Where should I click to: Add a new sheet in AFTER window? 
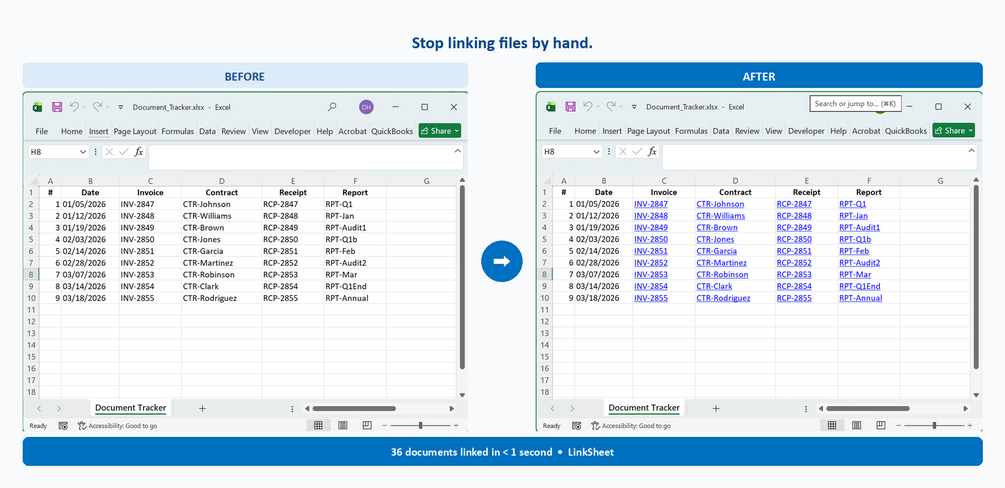(716, 408)
